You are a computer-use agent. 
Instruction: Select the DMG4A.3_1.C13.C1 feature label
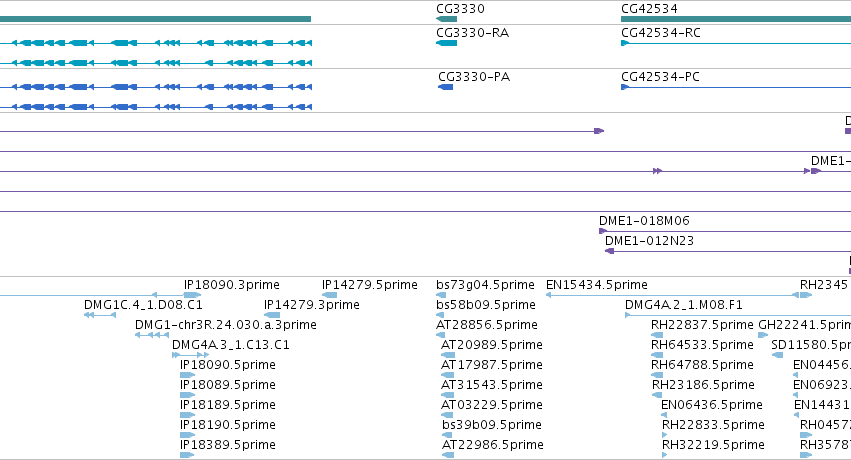(x=231, y=345)
